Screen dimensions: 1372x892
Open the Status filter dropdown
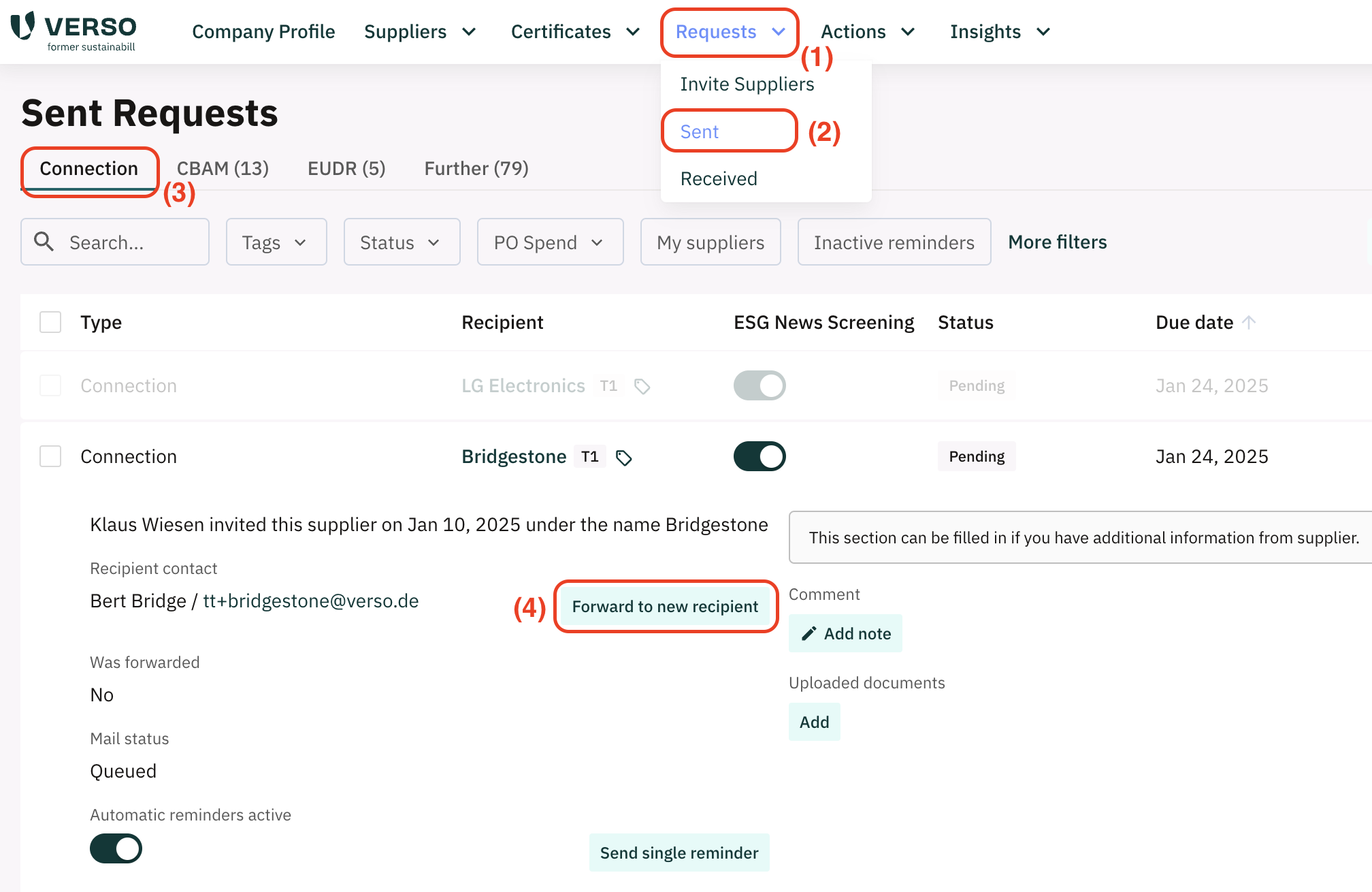pos(402,242)
